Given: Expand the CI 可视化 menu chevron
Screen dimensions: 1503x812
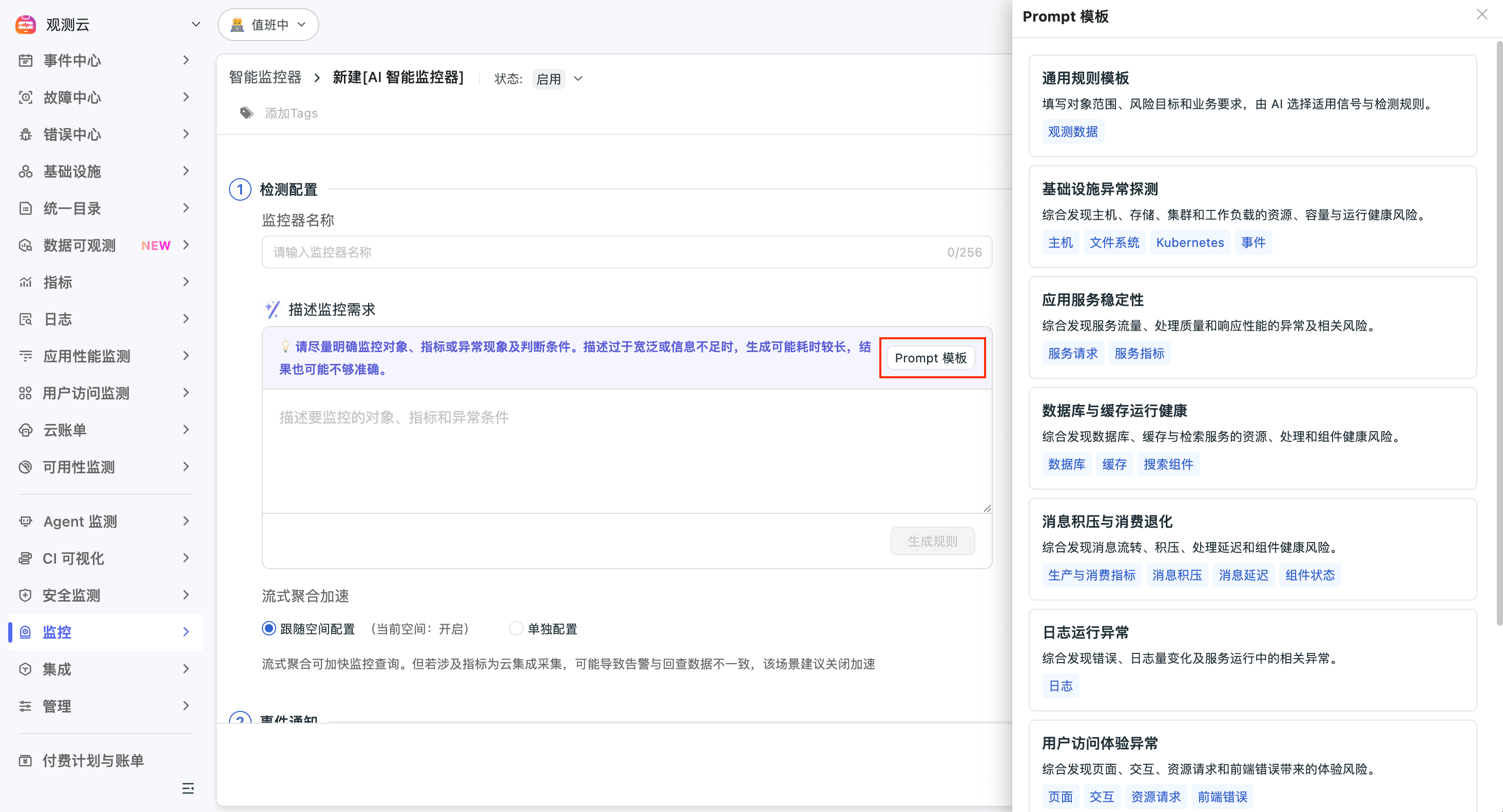Looking at the screenshot, I should 186,558.
